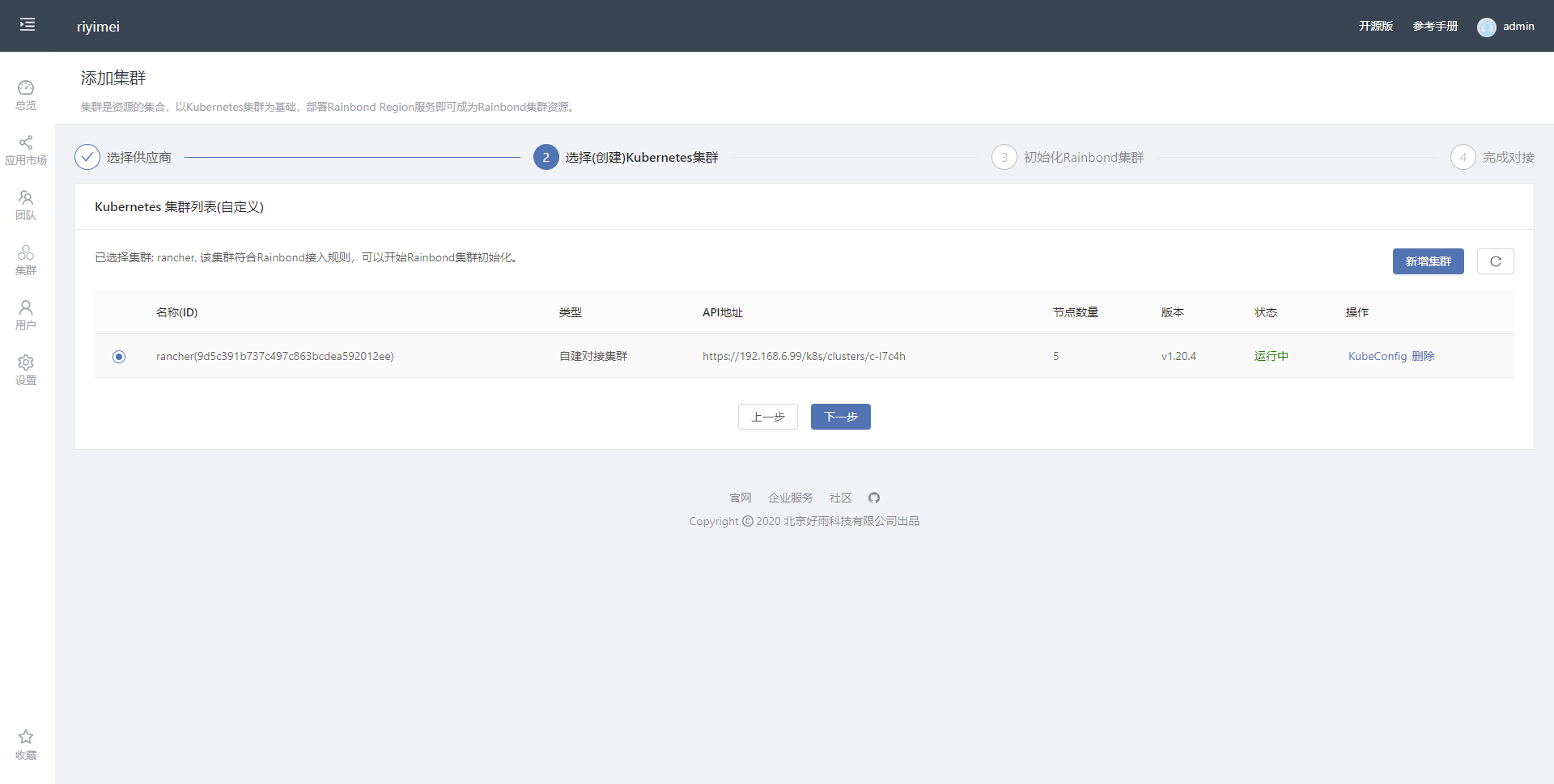Open the GitHub icon in footer
Image resolution: width=1554 pixels, height=784 pixels.
874,498
